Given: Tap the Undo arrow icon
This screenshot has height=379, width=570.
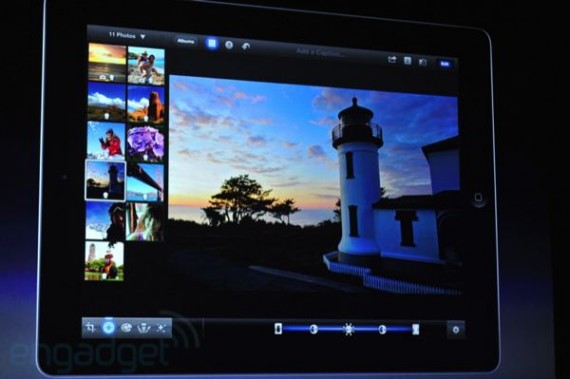Looking at the screenshot, I should (246, 46).
